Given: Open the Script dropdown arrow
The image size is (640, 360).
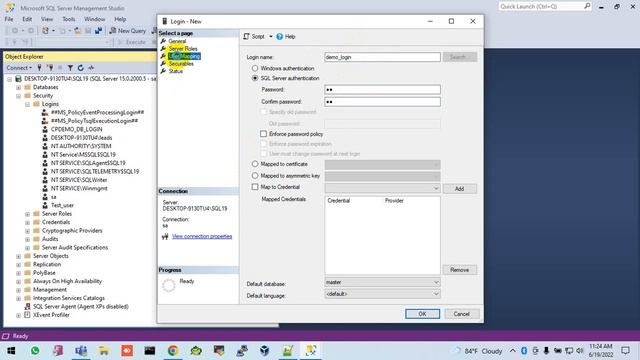Looking at the screenshot, I should tap(271, 37).
